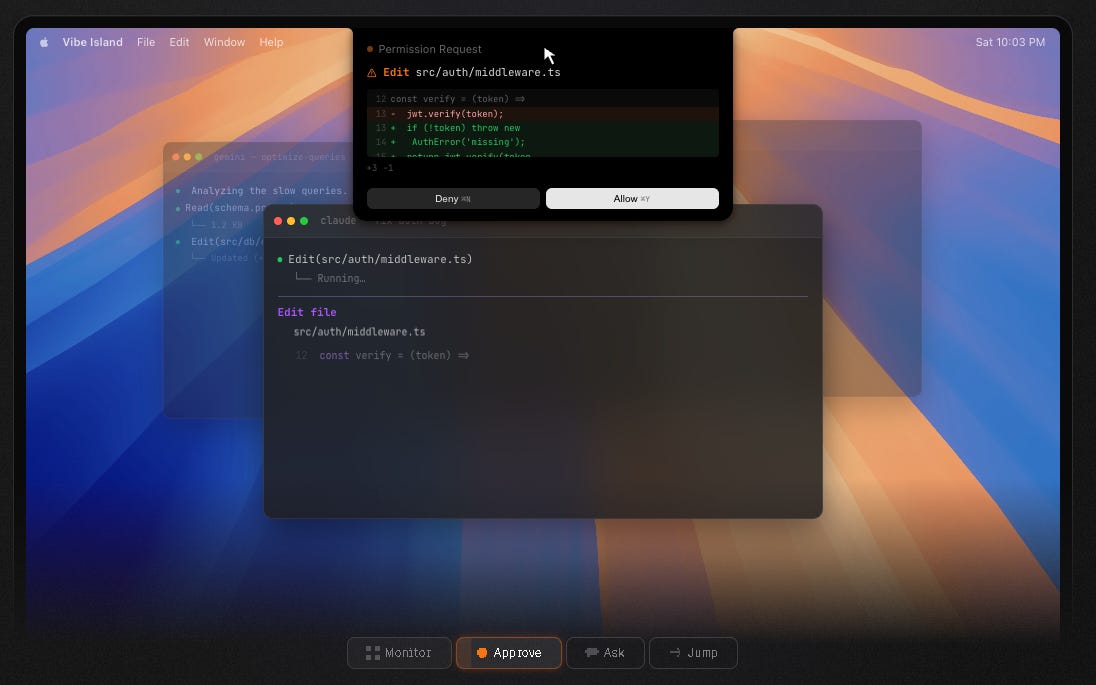Click Edit(src/db/ line in gemini window
1096x685 pixels.
click(226, 242)
